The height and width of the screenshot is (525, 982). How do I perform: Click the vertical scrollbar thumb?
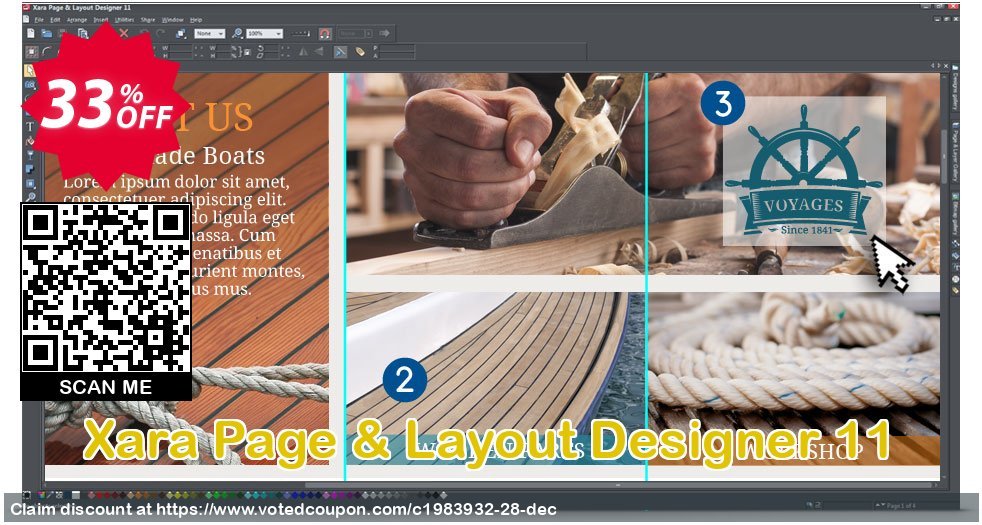pyautogui.click(x=944, y=157)
